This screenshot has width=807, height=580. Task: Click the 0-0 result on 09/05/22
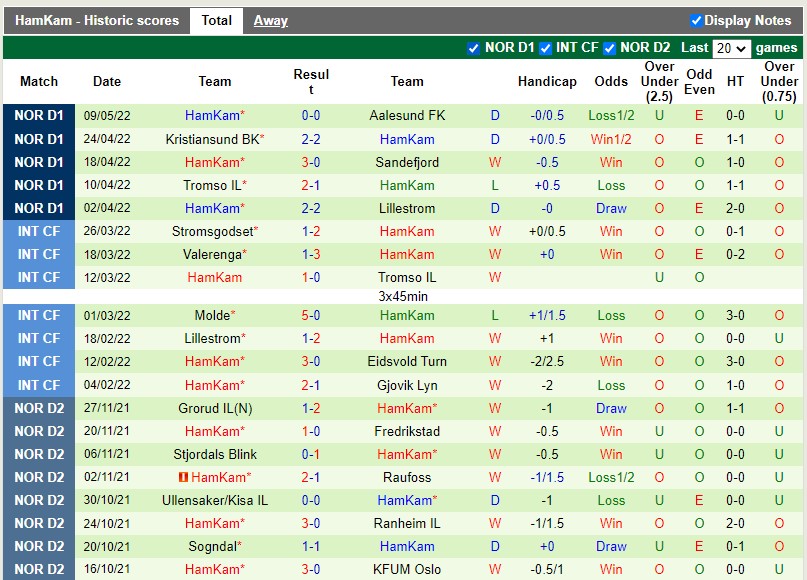311,115
